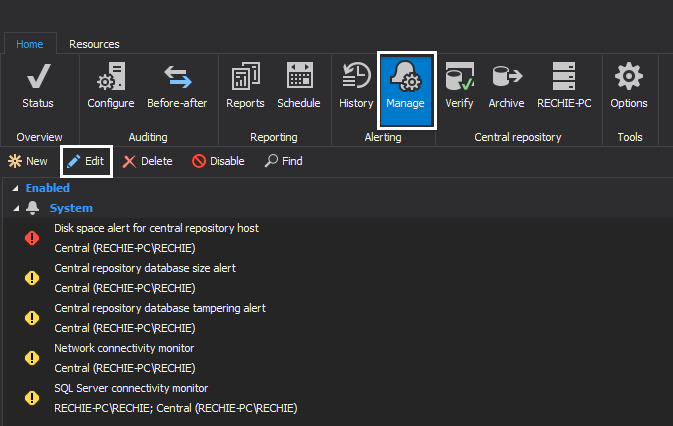This screenshot has height=426, width=673.
Task: Select the Manage alerts bell icon
Action: point(406,77)
